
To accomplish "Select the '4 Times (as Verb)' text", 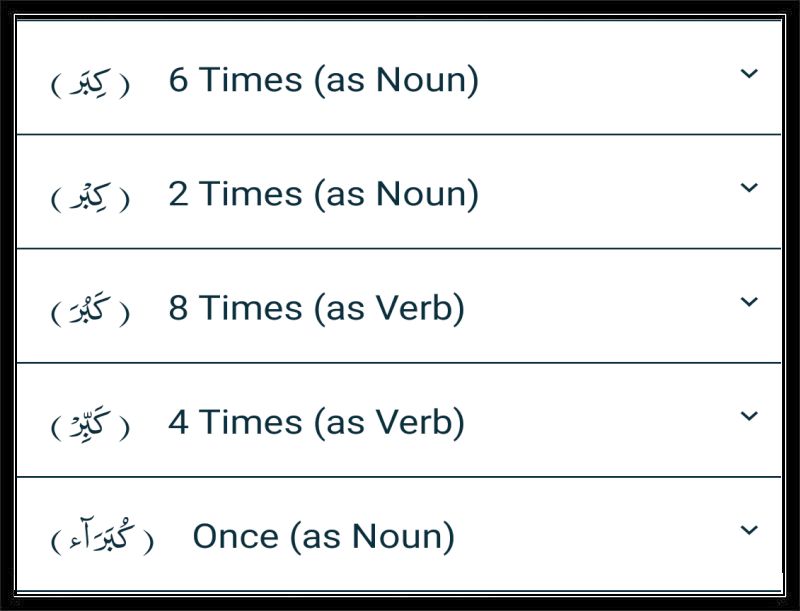I will click(x=316, y=423).
